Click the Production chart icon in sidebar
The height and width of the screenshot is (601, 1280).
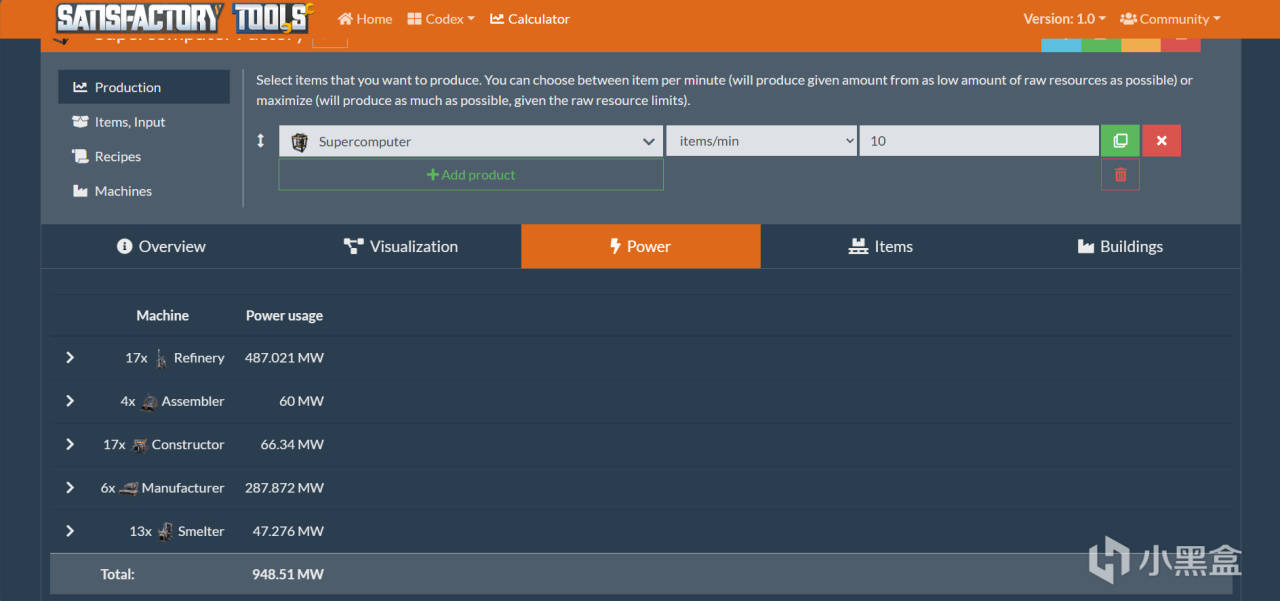(x=80, y=87)
